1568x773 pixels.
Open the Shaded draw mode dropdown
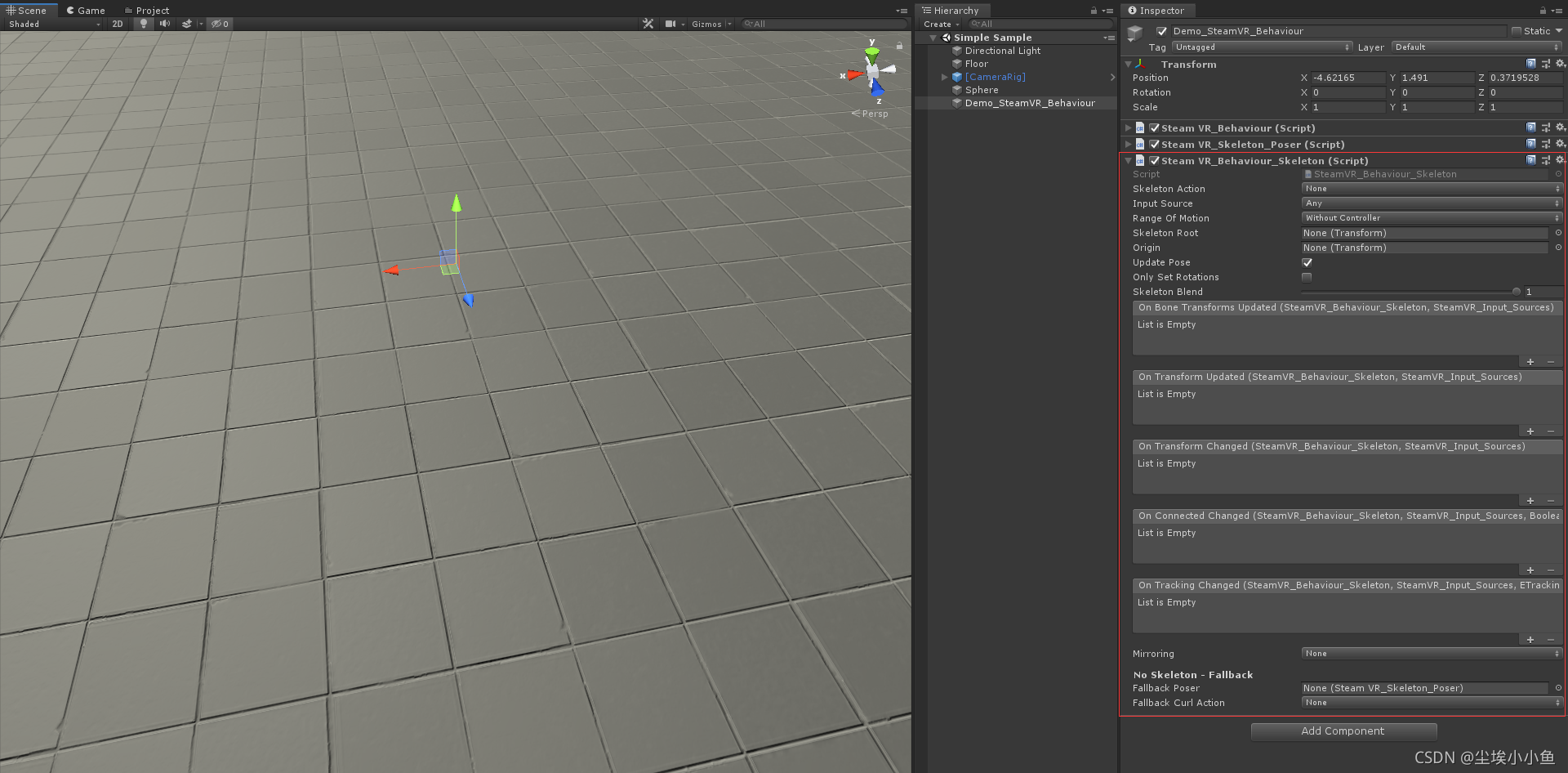[x=54, y=24]
